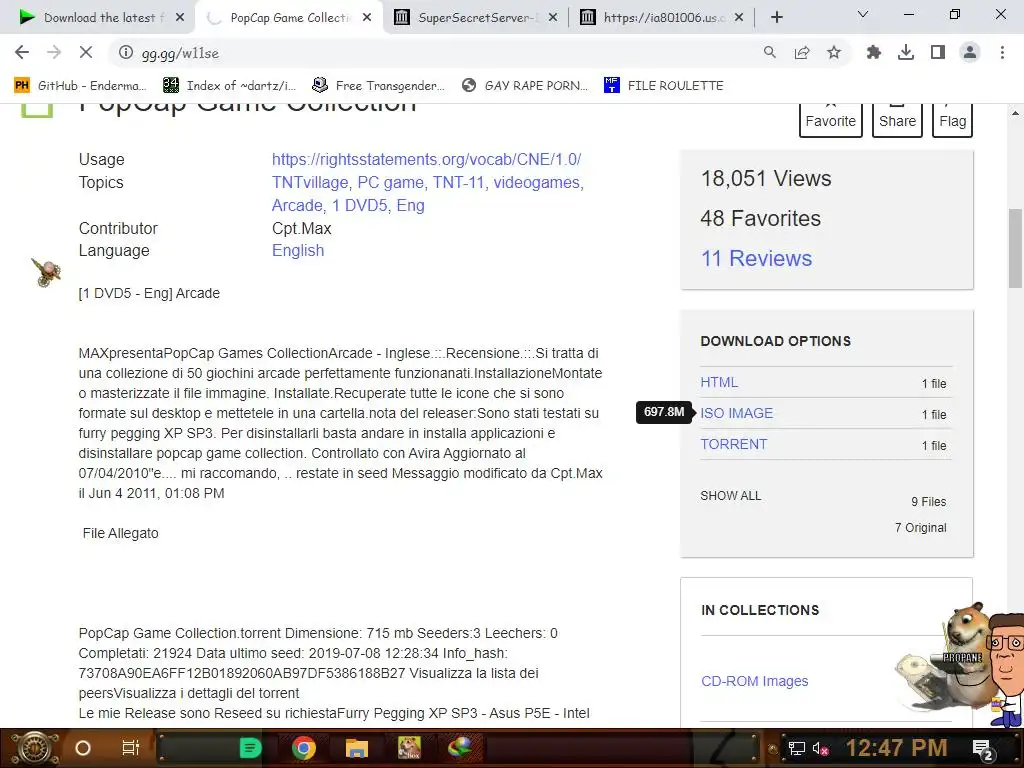The width and height of the screenshot is (1024, 768).
Task: Open the green chat app on the taskbar
Action: click(250, 748)
